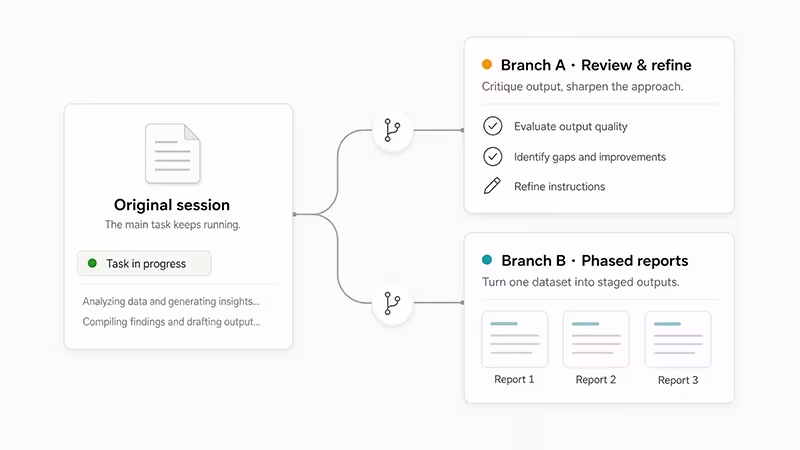Screen dimensions: 800x450
Task: Select the Branch A Review & refine heading
Action: pyautogui.click(x=596, y=65)
